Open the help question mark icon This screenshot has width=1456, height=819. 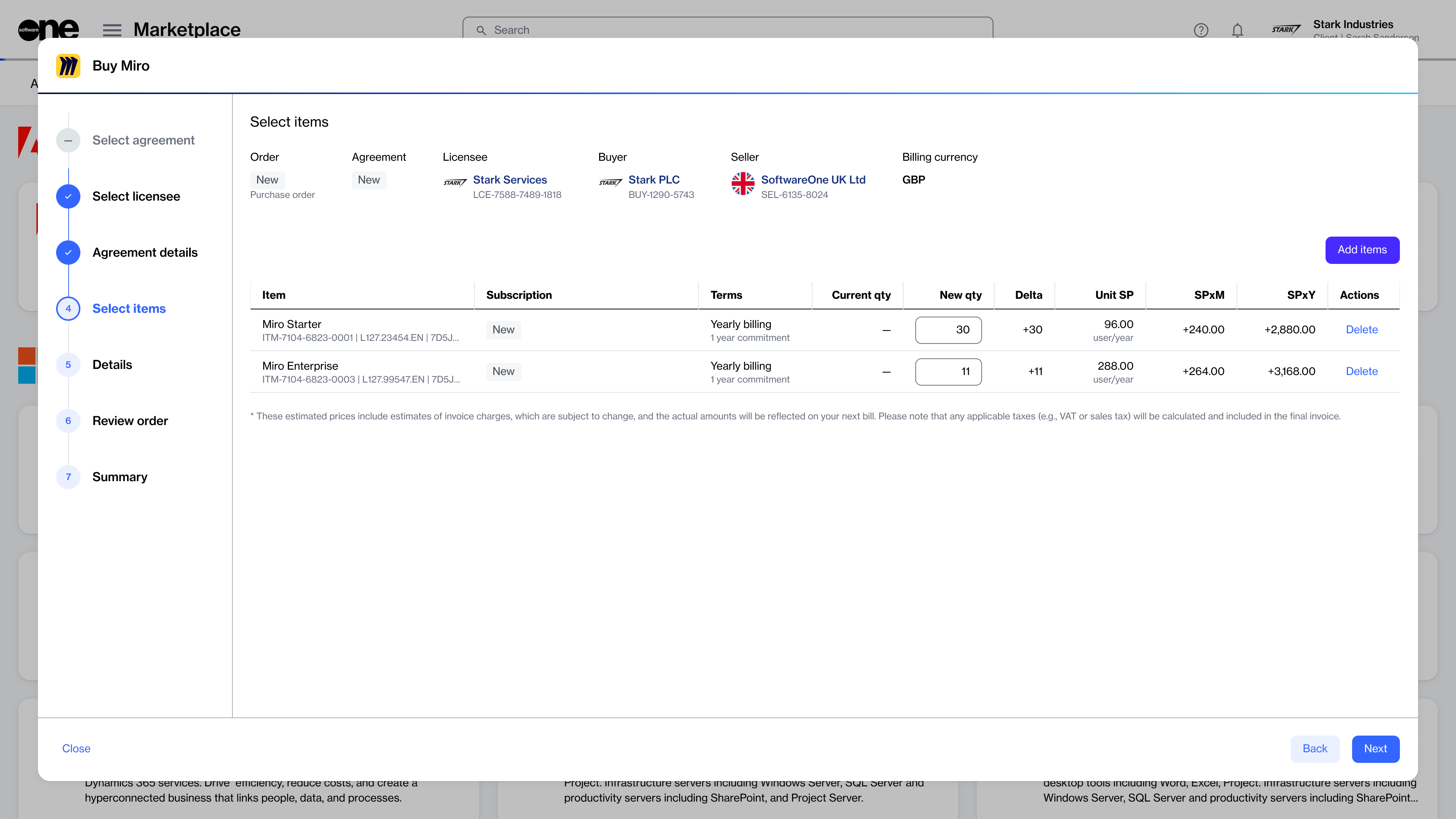point(1200,30)
